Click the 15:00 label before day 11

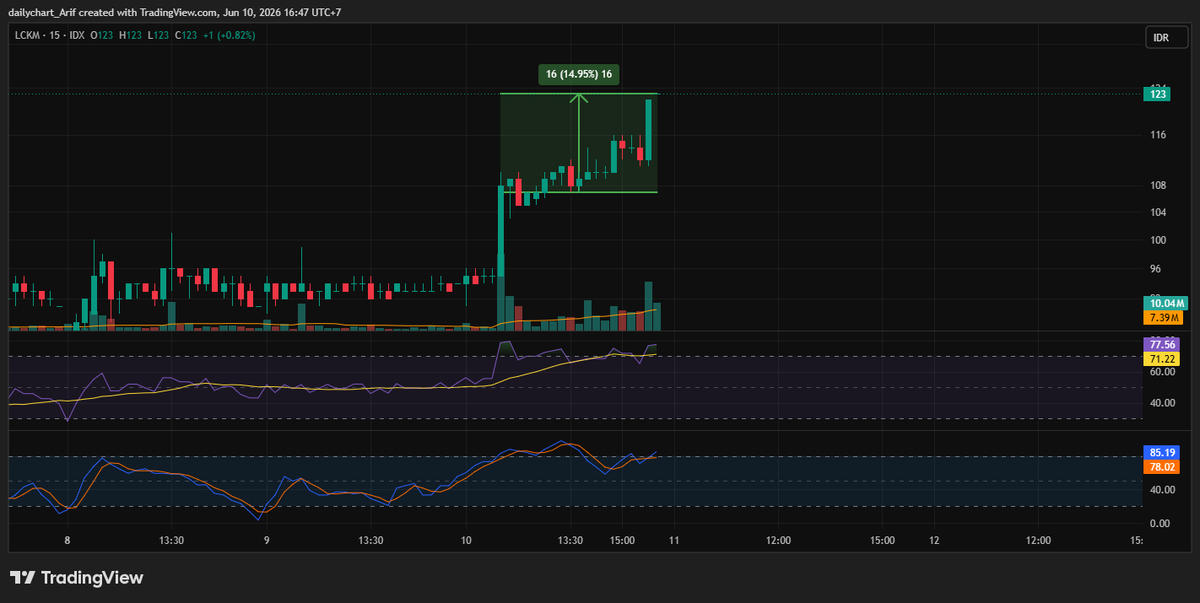(622, 540)
